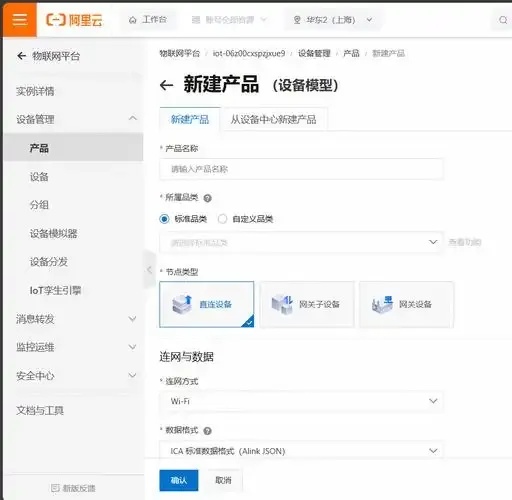Open IoT孪生引擎 in the sidebar

[55, 290]
